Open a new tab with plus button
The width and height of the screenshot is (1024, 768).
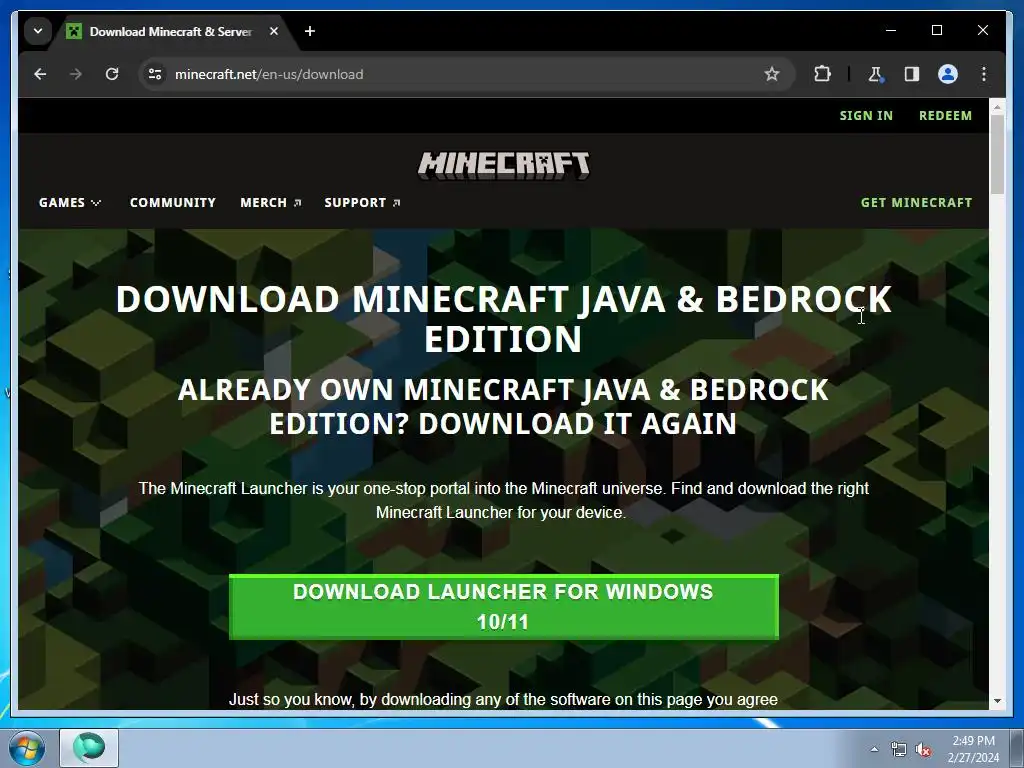(310, 31)
